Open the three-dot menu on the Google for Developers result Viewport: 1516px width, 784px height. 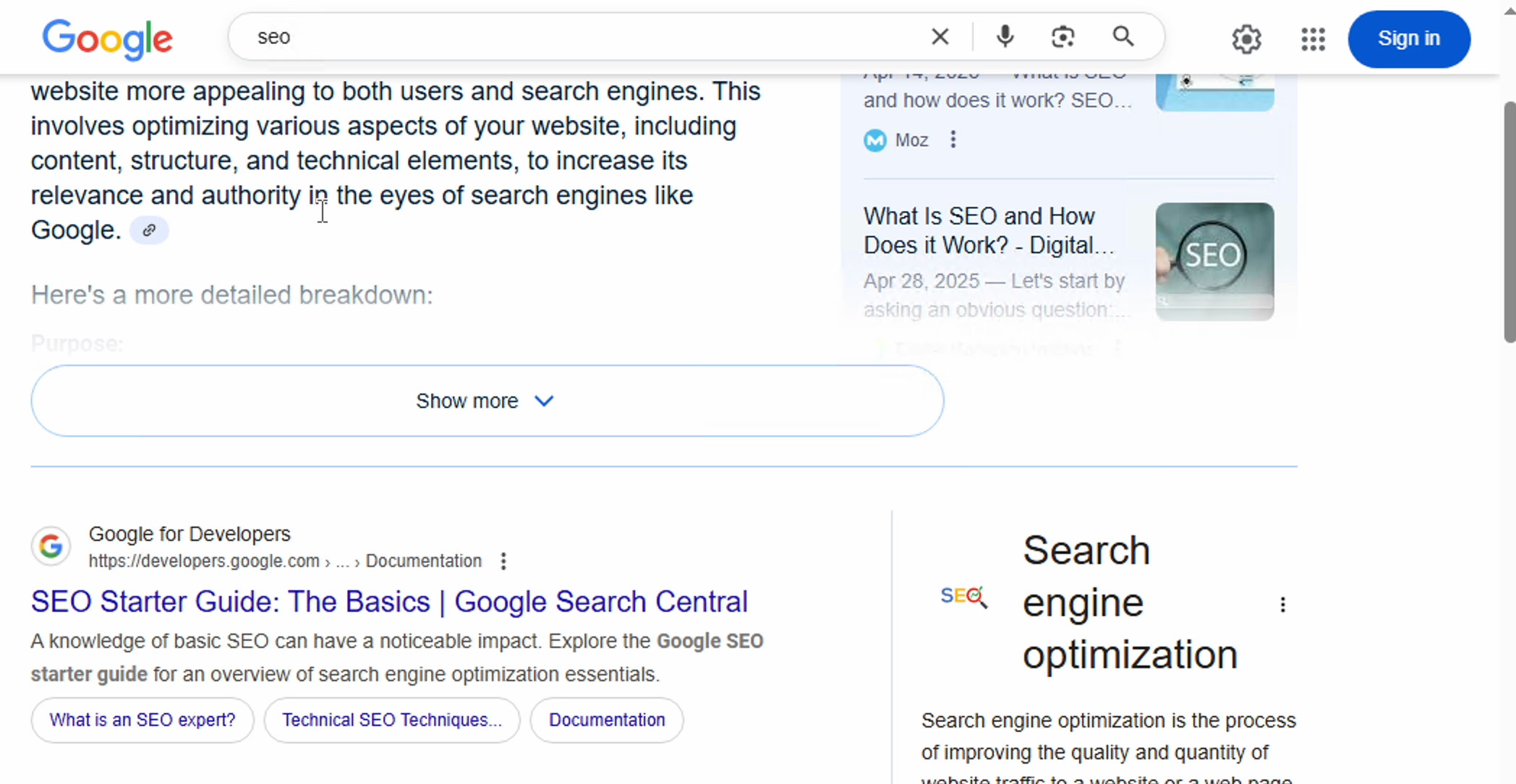coord(503,561)
